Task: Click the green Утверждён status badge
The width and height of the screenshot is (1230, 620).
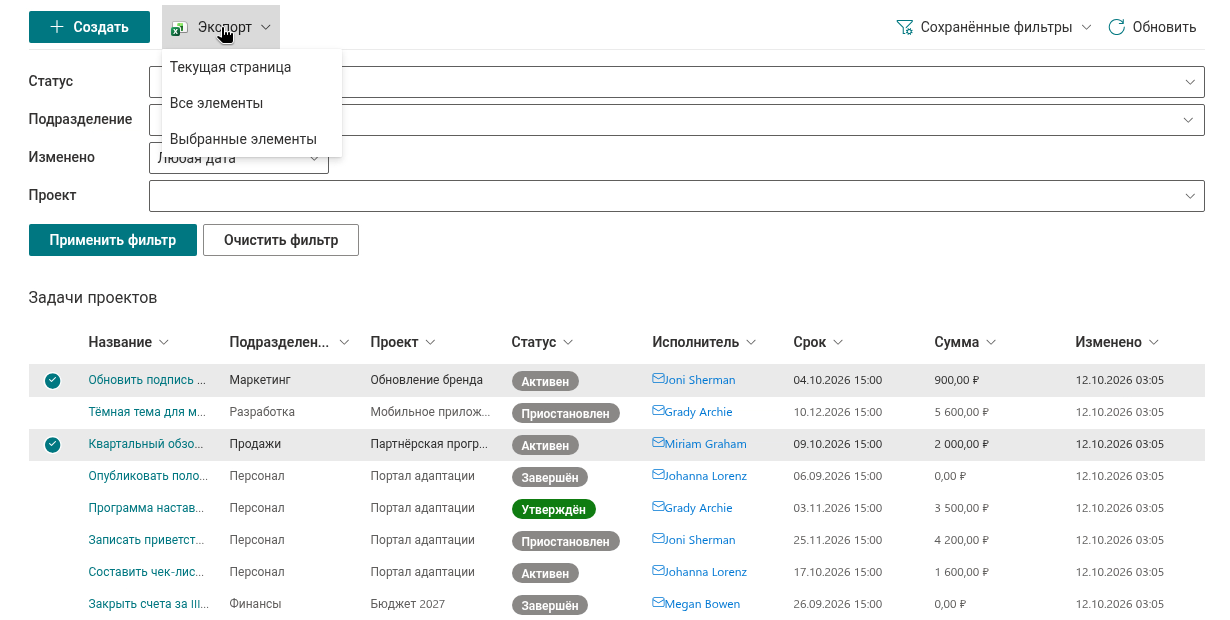Action: (x=554, y=509)
